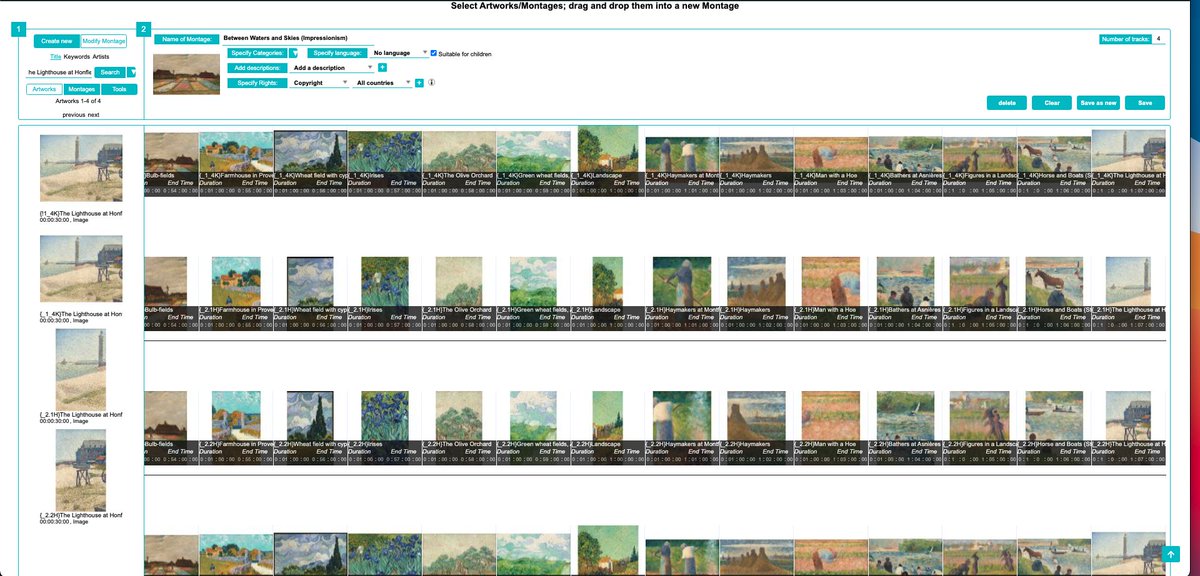Go to previous results page

pos(73,115)
